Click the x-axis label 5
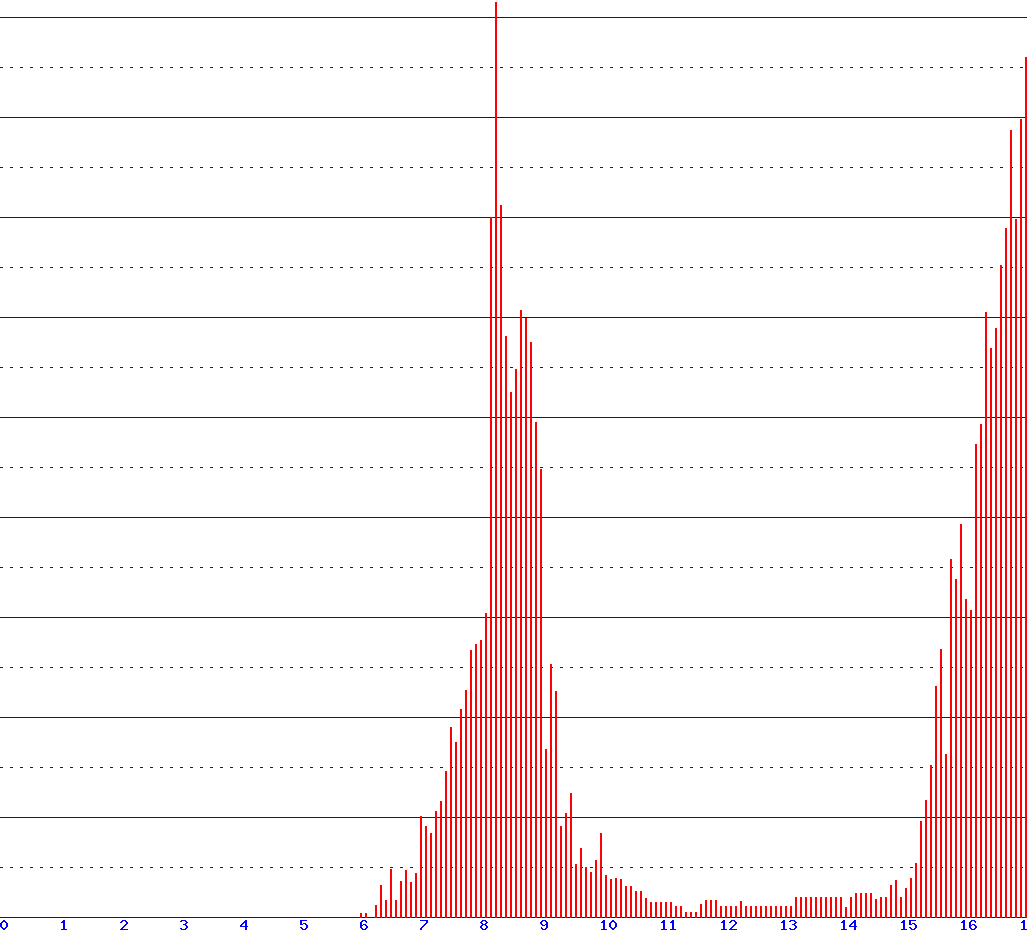Screen dimensions: 1027x937 [x=304, y=925]
